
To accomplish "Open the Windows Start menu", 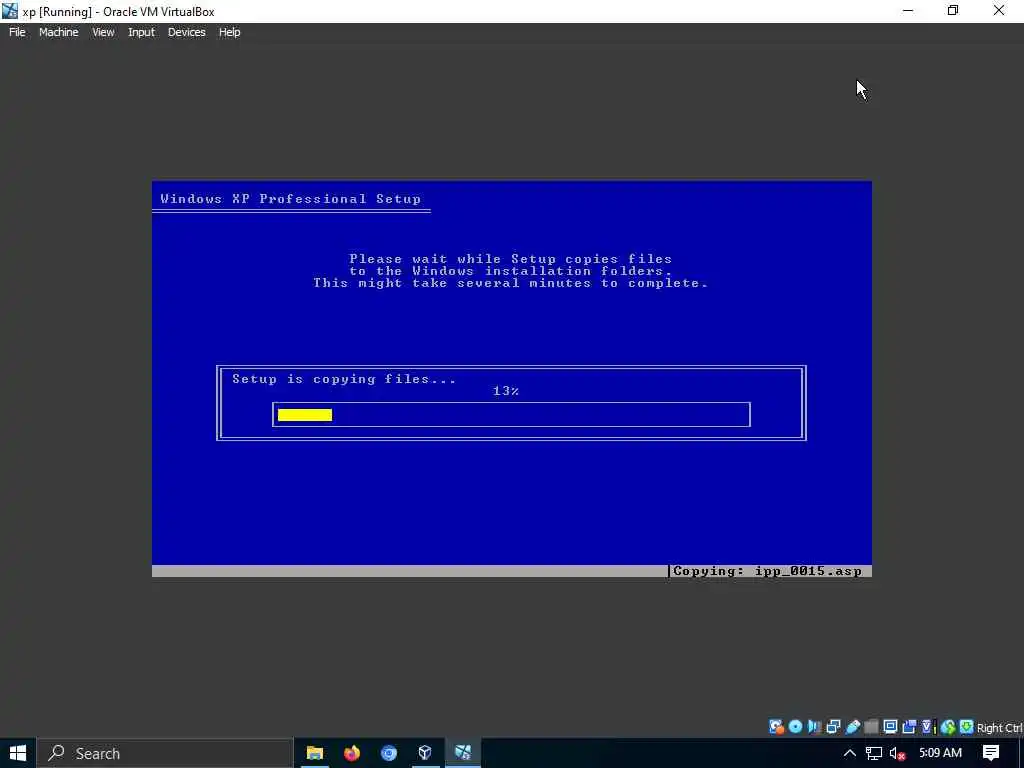I will coord(18,753).
